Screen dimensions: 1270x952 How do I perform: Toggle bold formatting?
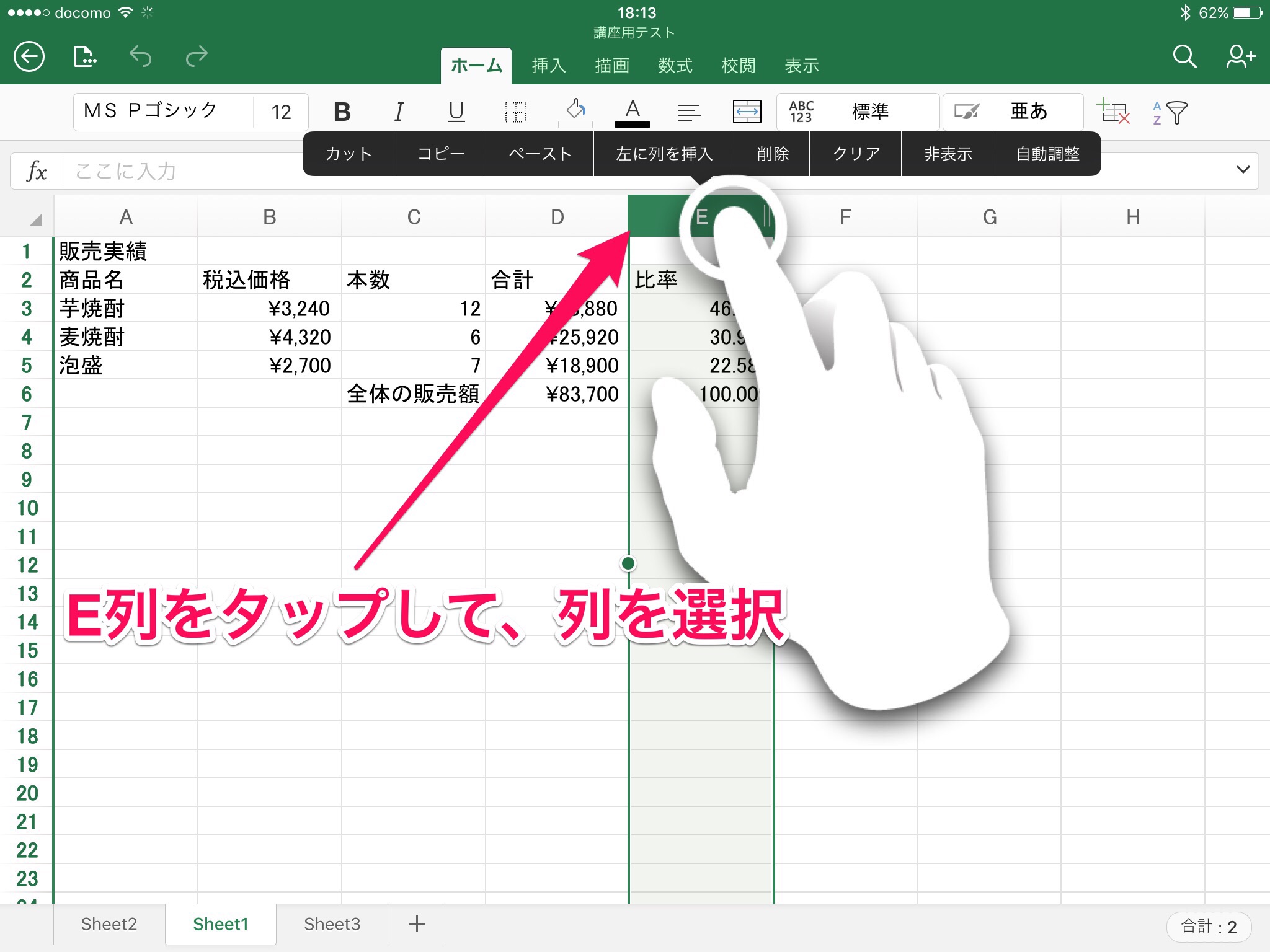coord(342,112)
